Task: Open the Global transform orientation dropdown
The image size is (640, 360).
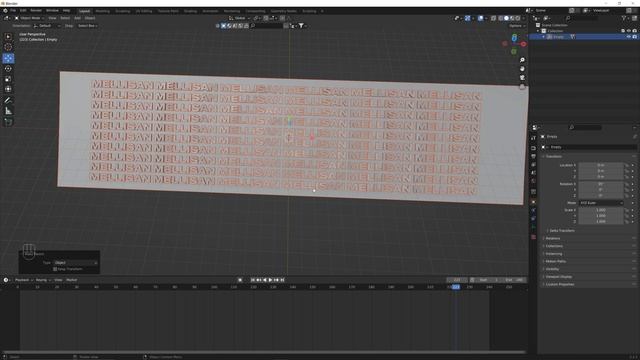Action: tap(239, 18)
